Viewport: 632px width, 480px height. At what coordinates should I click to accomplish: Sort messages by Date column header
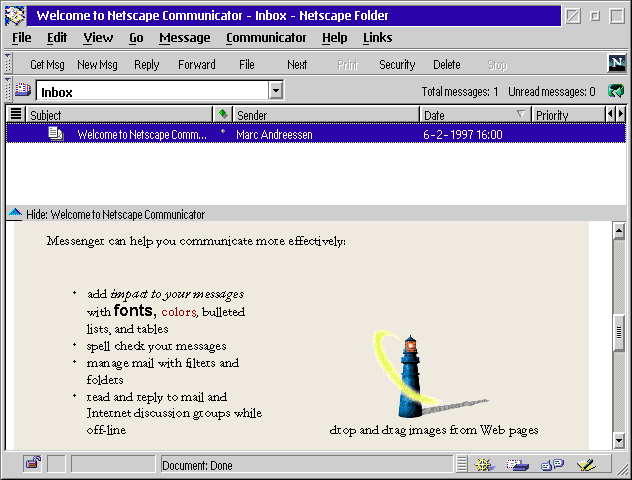(475, 114)
